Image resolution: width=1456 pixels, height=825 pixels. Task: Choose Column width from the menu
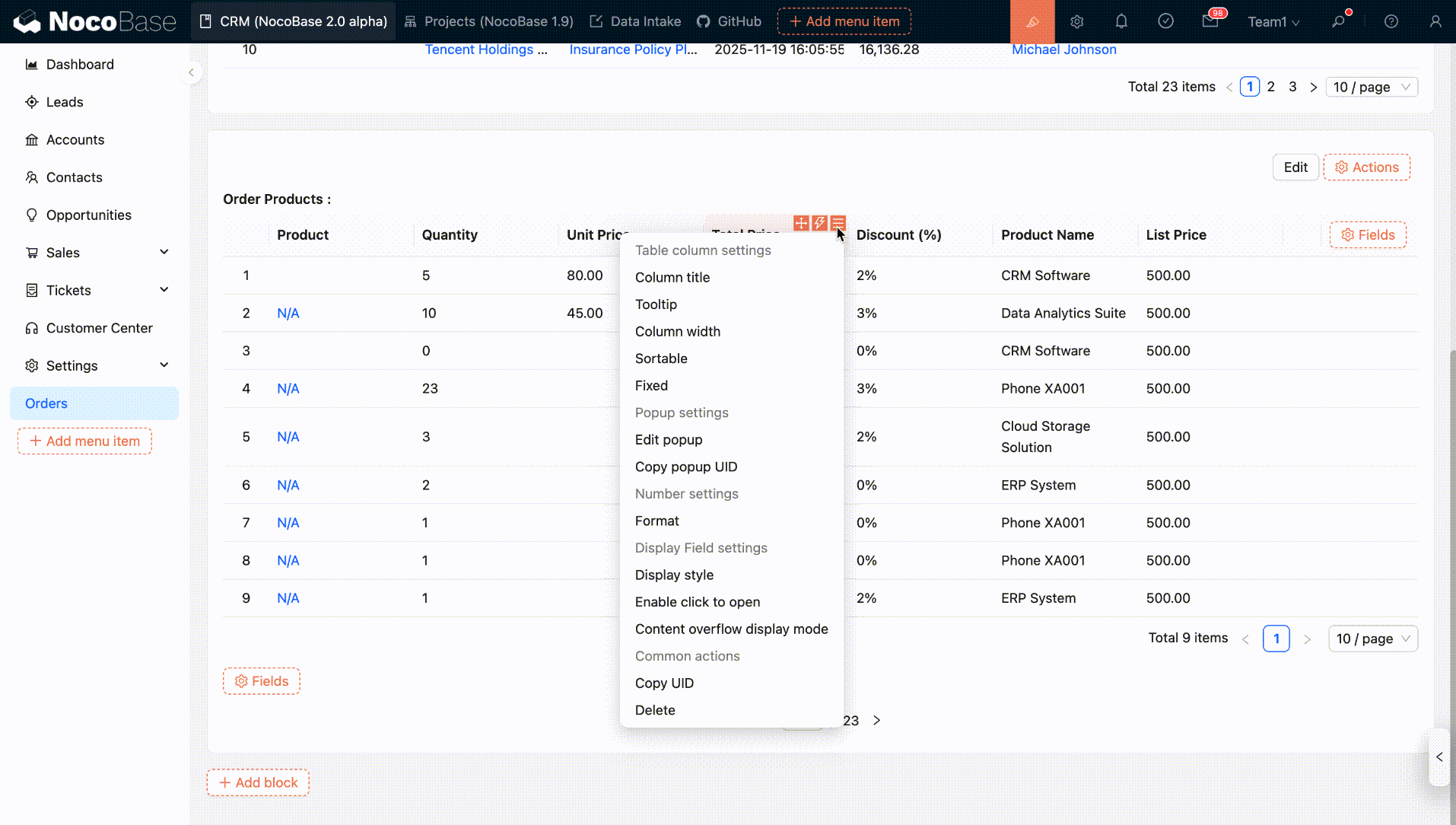[677, 332]
